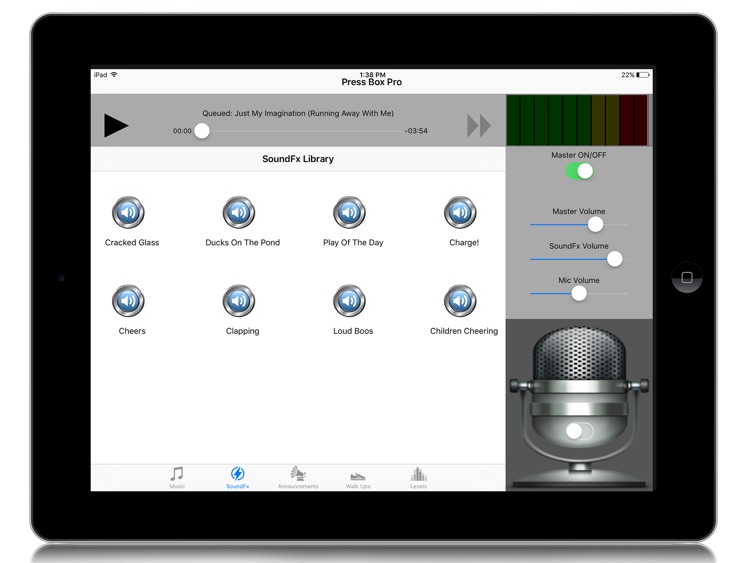The image size is (750, 563).
Task: Tap the Children Cheering sound icon
Action: pos(460,301)
